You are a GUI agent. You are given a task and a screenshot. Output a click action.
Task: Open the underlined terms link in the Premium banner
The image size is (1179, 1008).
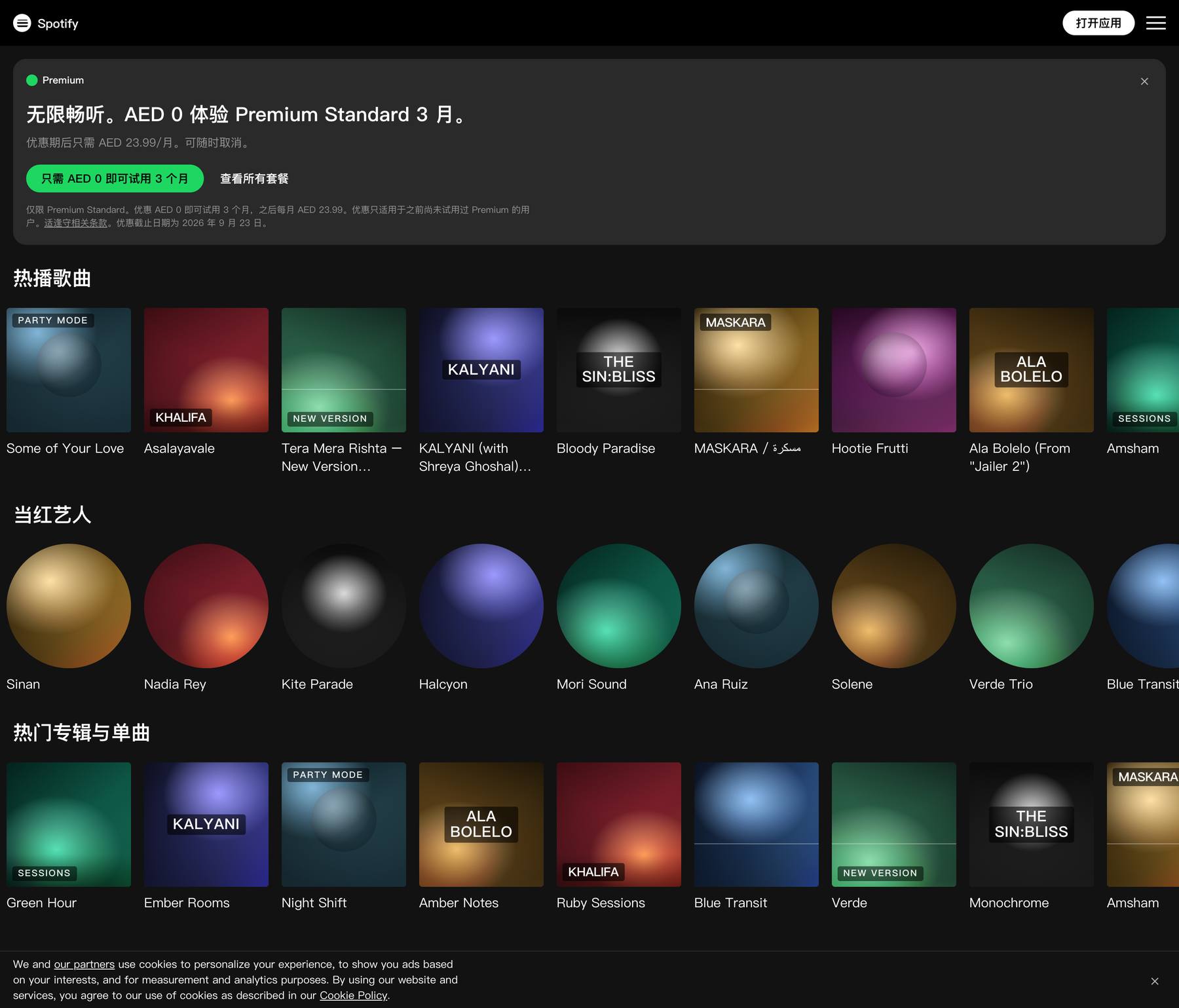click(76, 223)
